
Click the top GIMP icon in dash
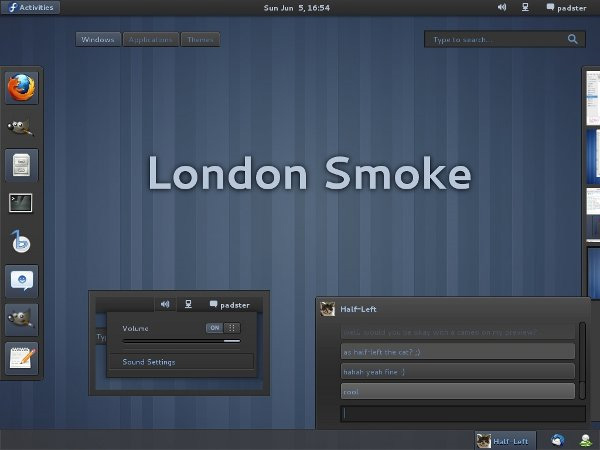tap(21, 126)
